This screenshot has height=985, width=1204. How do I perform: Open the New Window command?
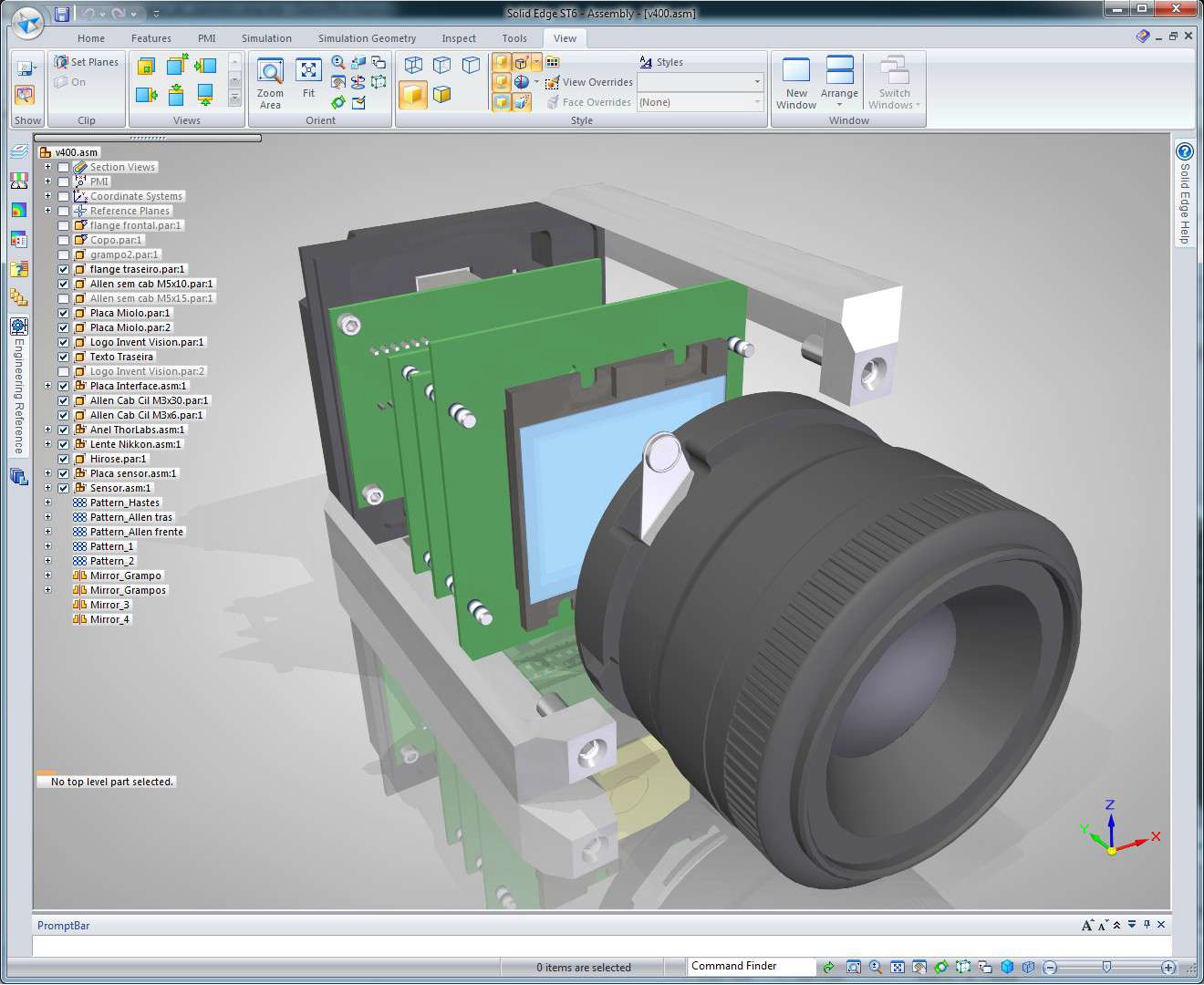tap(796, 84)
